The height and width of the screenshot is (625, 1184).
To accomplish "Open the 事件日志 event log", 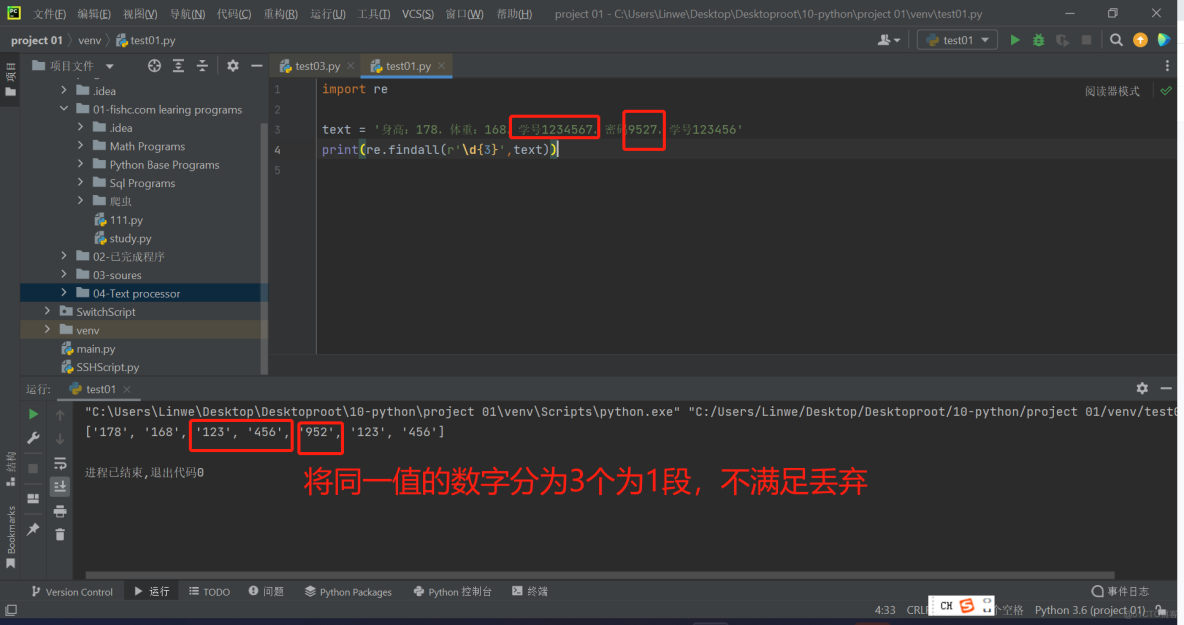I will (1121, 591).
